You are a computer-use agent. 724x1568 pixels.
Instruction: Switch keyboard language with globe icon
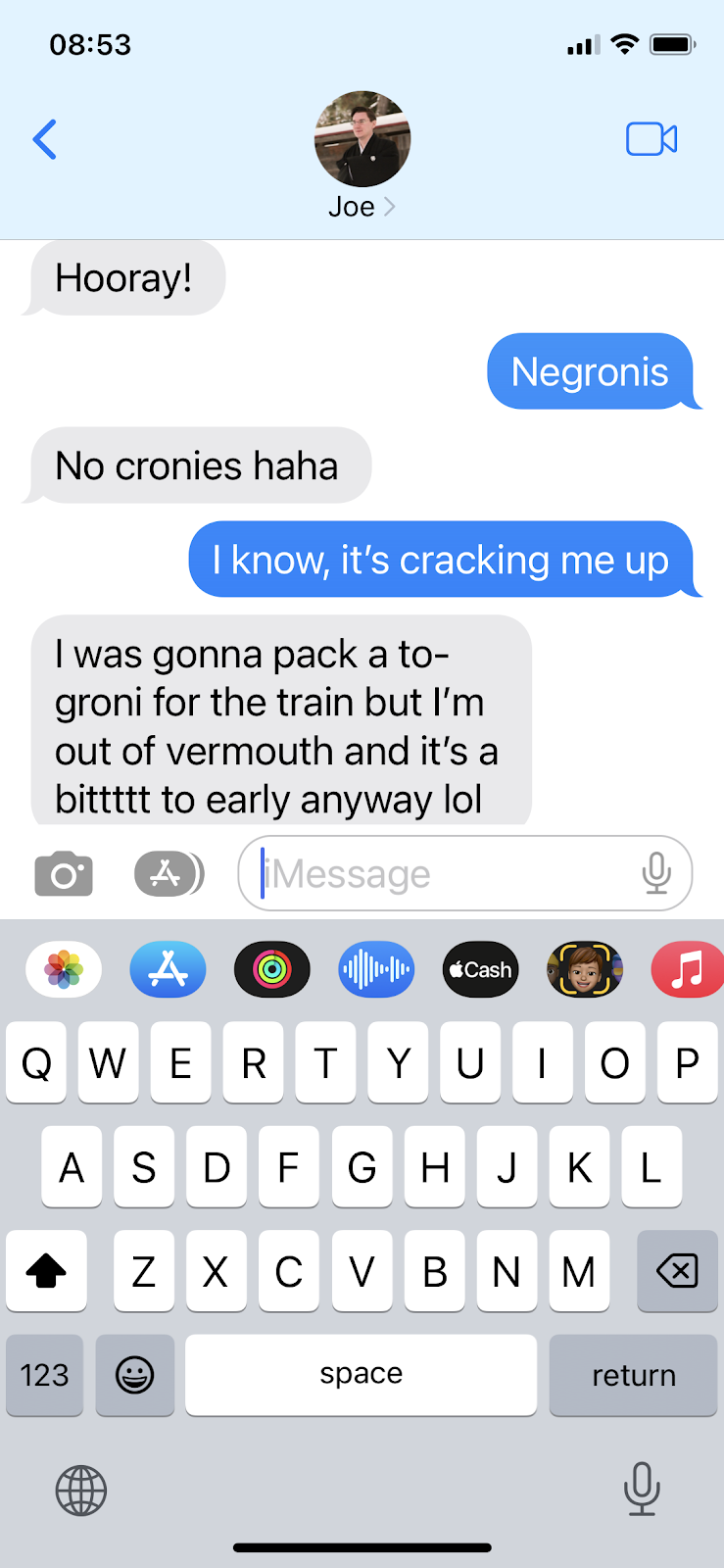point(81,1491)
